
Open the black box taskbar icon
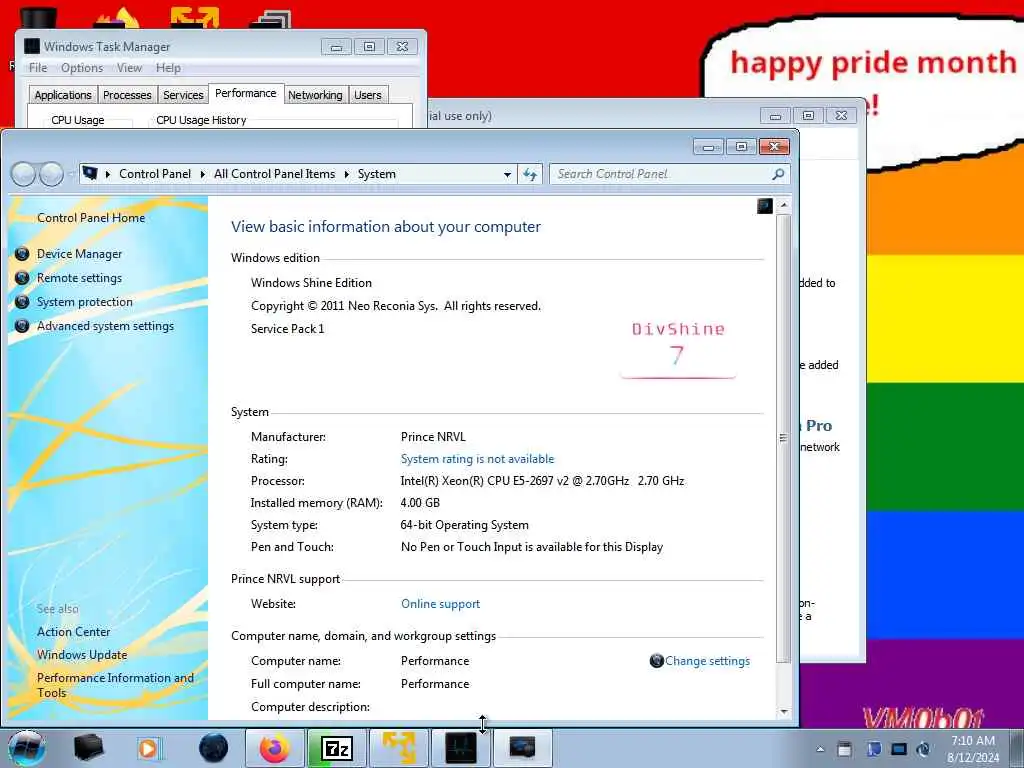88,748
